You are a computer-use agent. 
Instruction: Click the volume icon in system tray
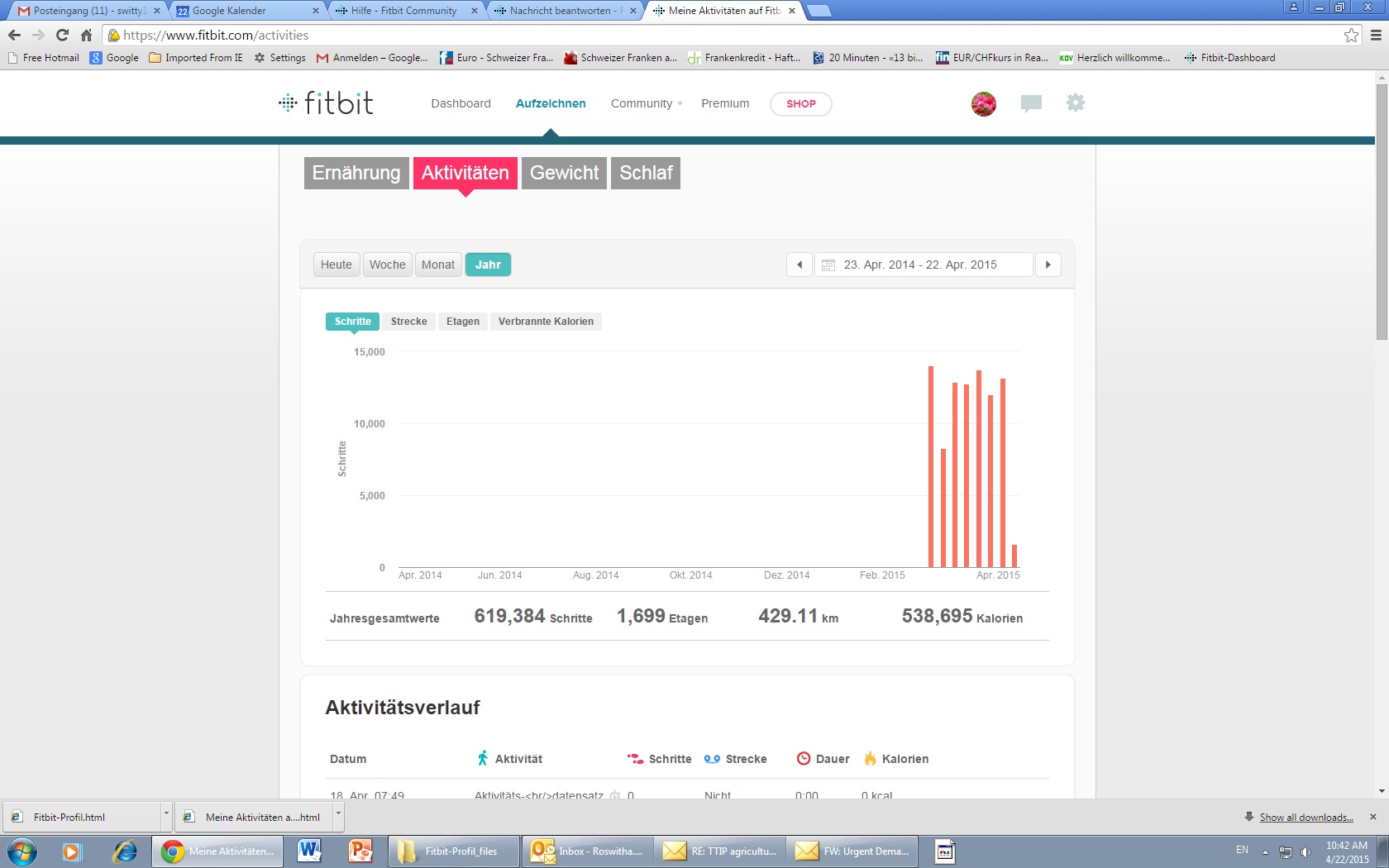(x=1306, y=851)
